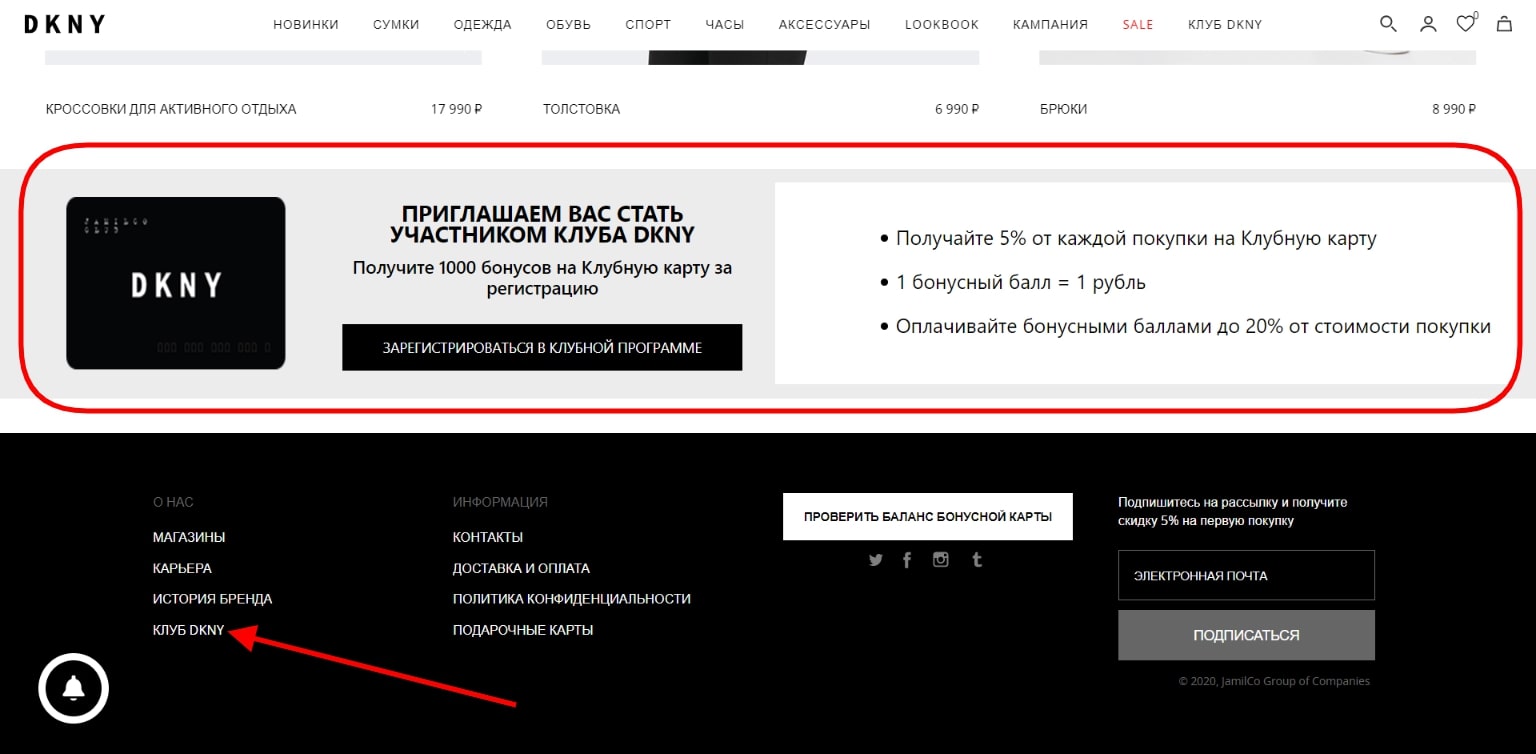Open the Twitter social icon
Image resolution: width=1536 pixels, height=754 pixels.
coord(876,560)
